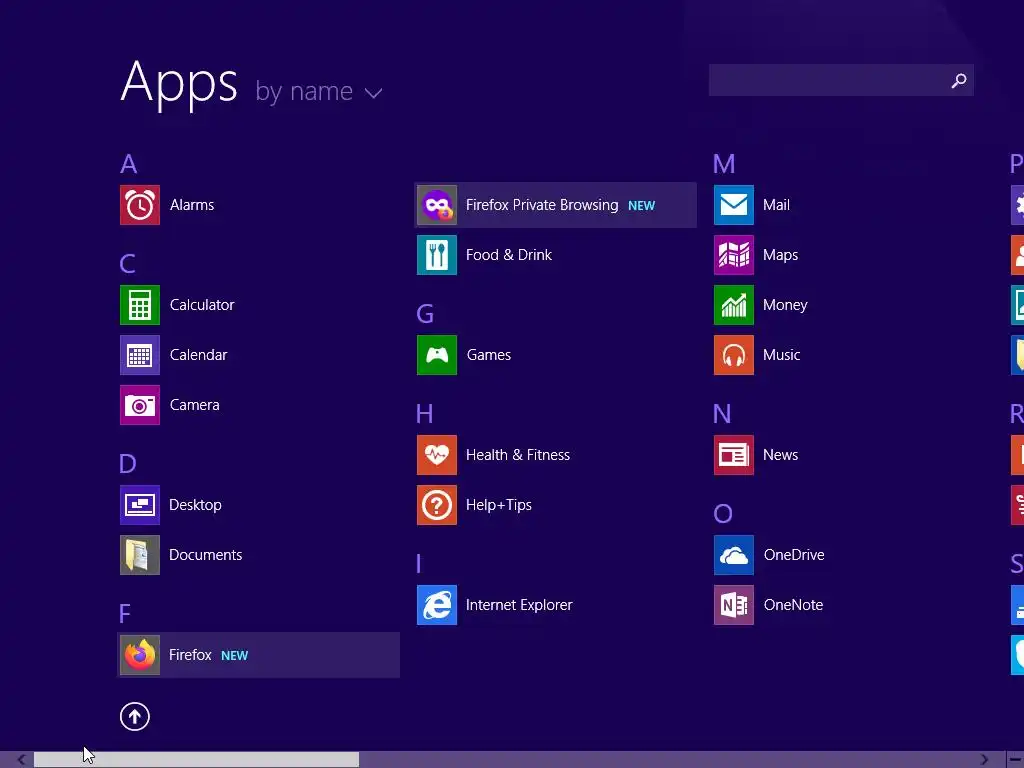Open the 'by name' sort dropdown
Viewport: 1024px width, 768px height.
319,91
